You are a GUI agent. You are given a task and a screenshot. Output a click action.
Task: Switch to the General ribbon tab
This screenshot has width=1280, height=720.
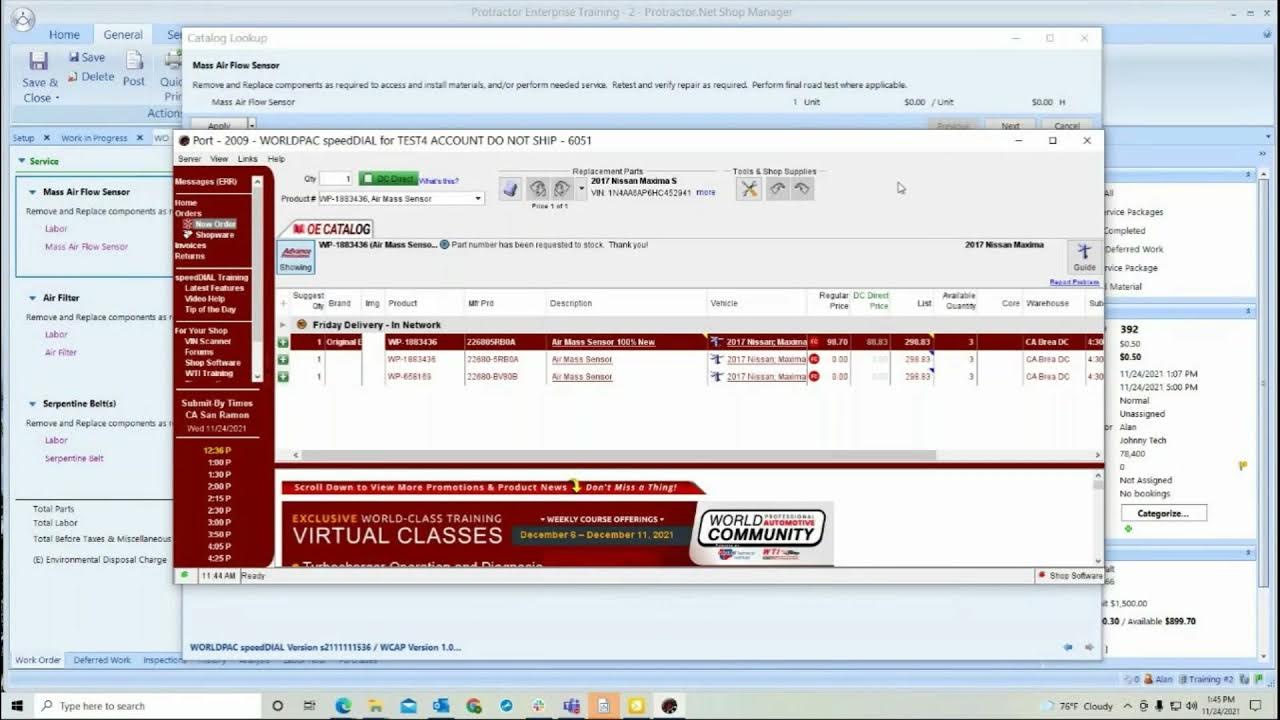click(123, 34)
